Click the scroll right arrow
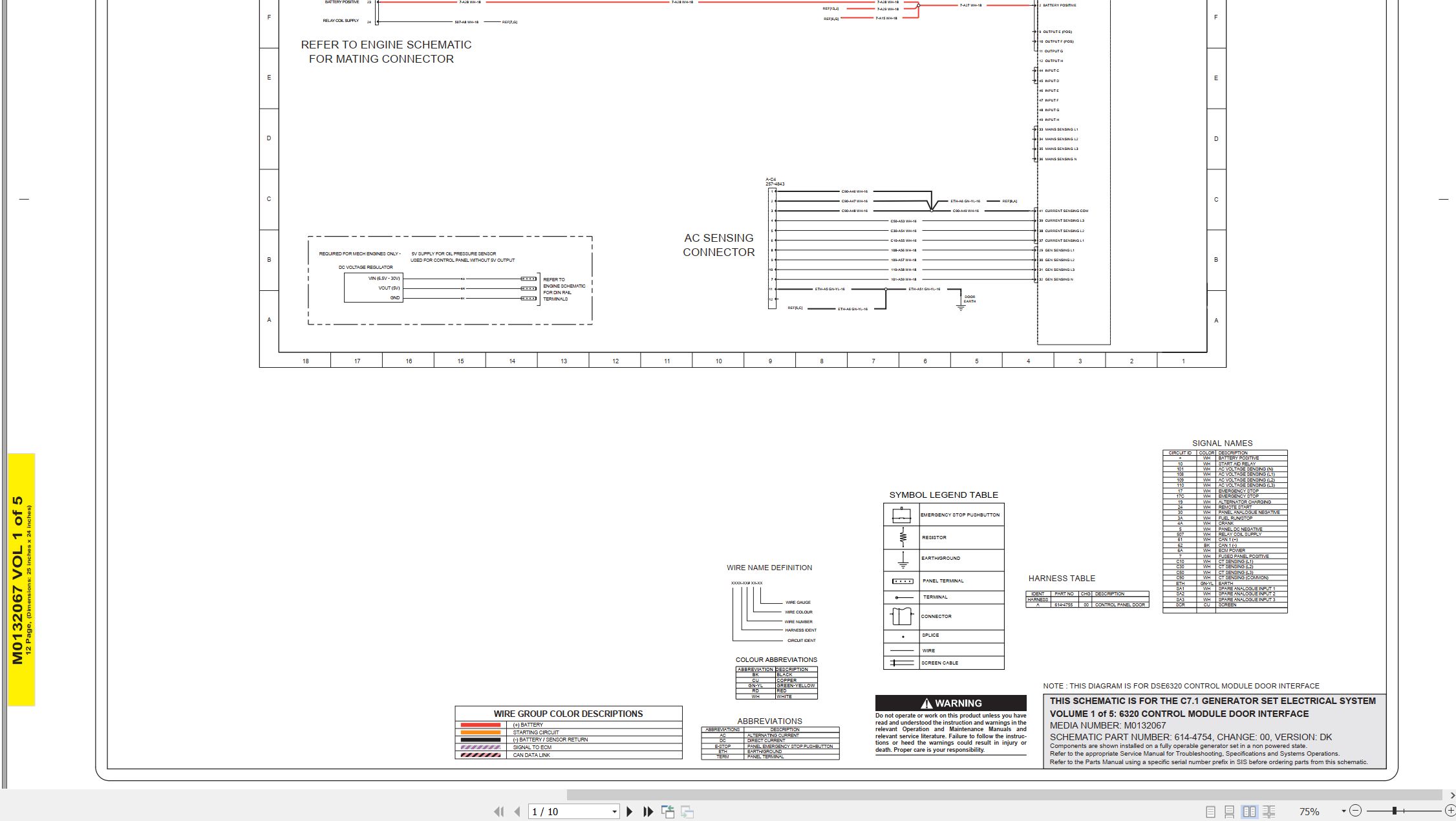This screenshot has height=821, width=1456. (x=1451, y=795)
